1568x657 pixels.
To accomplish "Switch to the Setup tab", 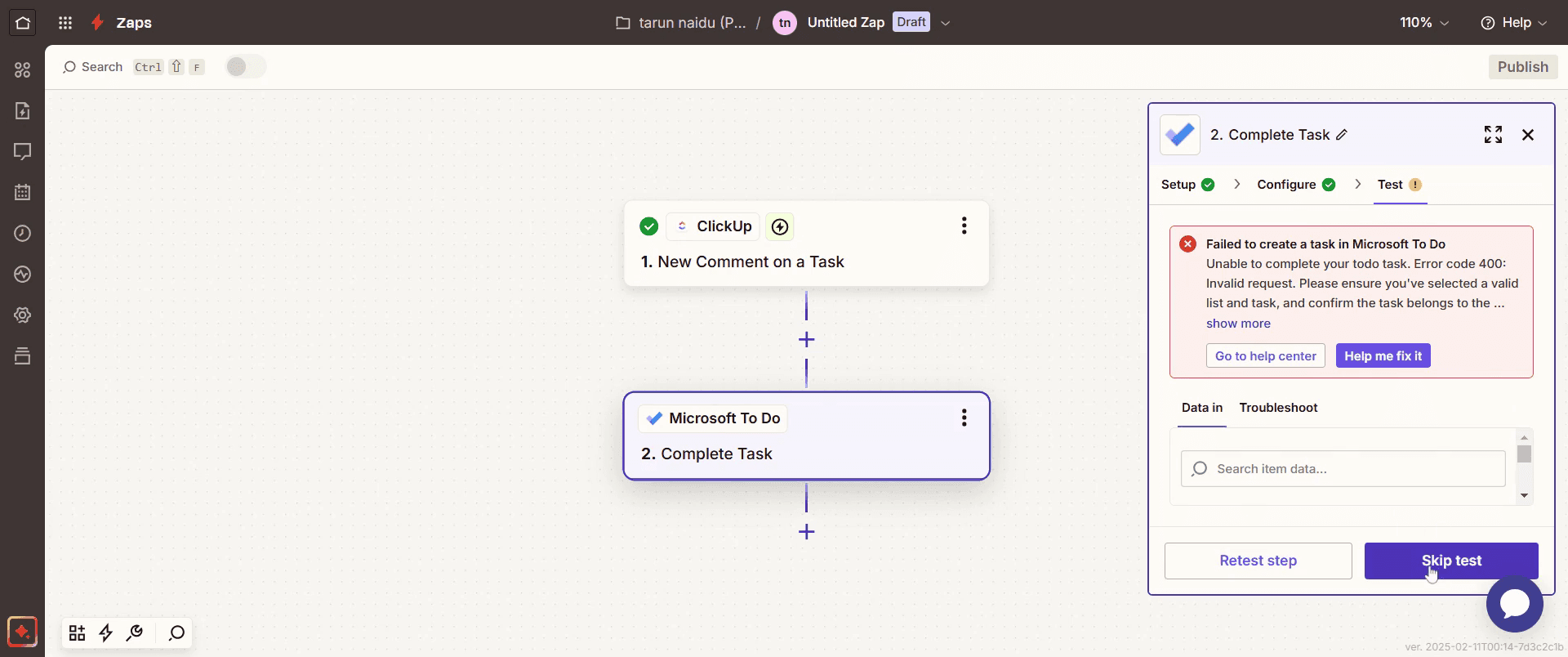I will click(1187, 185).
